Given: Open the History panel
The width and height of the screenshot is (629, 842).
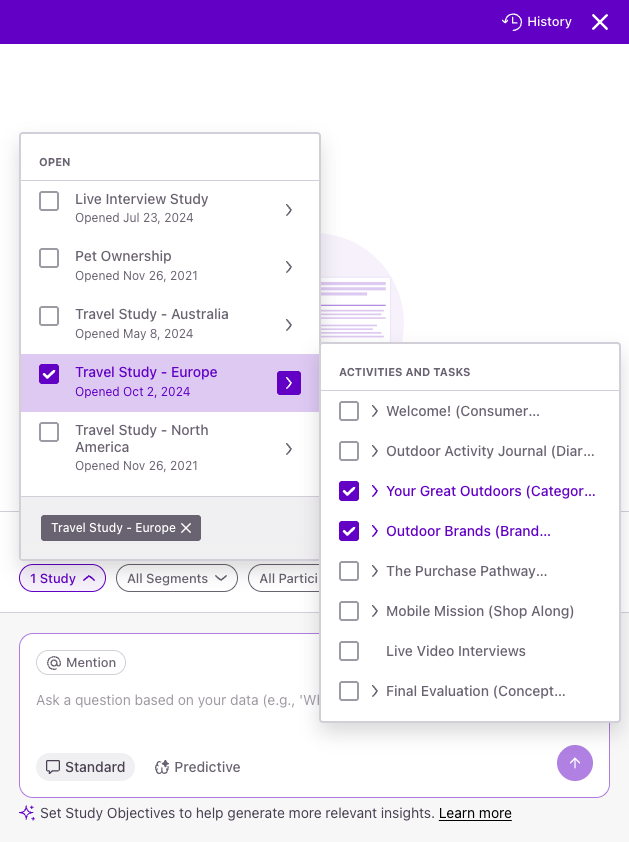Looking at the screenshot, I should coord(537,22).
